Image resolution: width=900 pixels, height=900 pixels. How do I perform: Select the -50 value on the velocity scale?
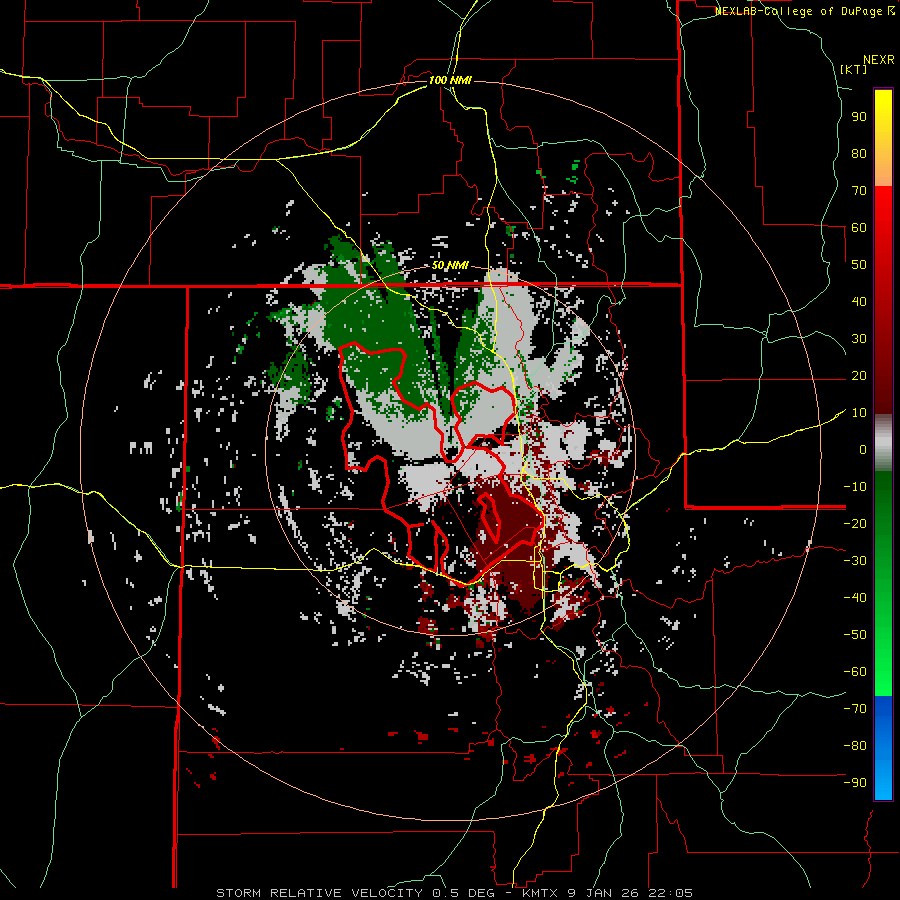coord(855,635)
